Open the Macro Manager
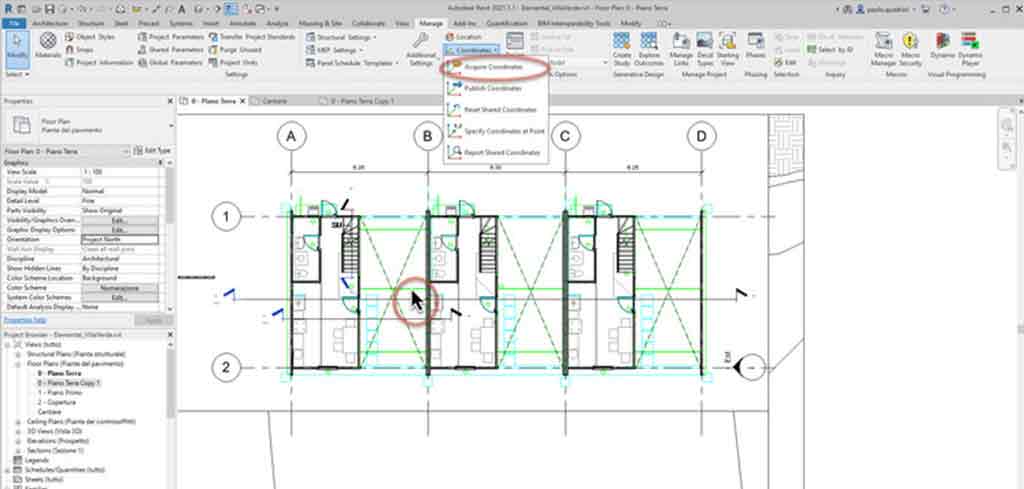 (883, 46)
